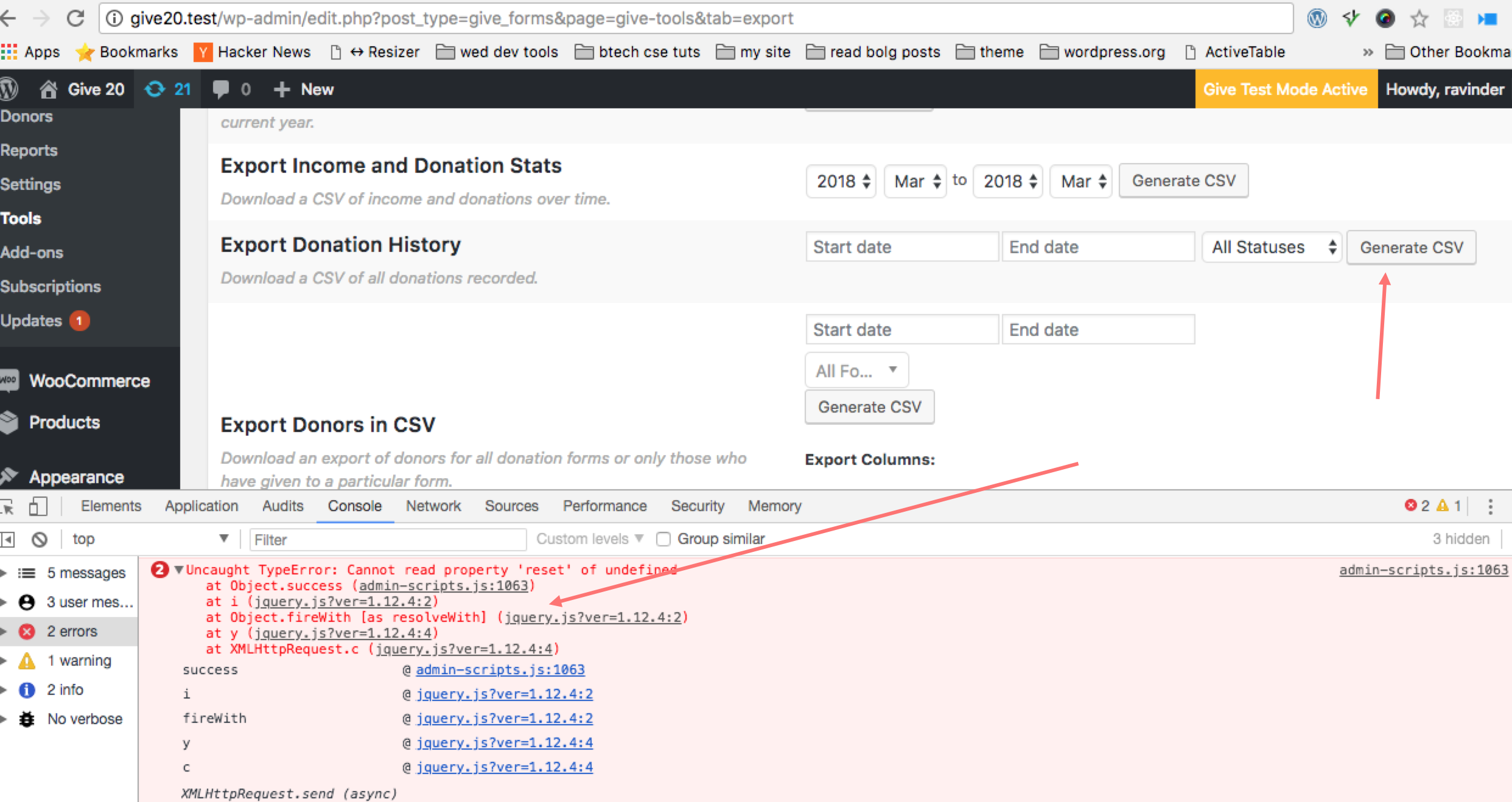Open WooCommerce from the sidebar icon
Screen dimensions: 1512x802
tap(10, 380)
